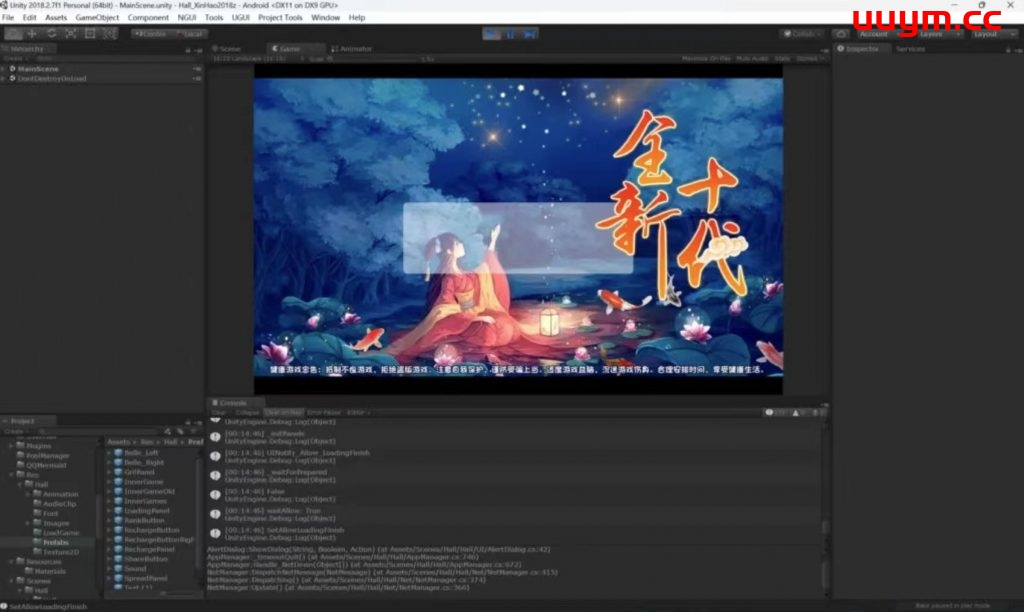Click the Pause button

pos(511,34)
